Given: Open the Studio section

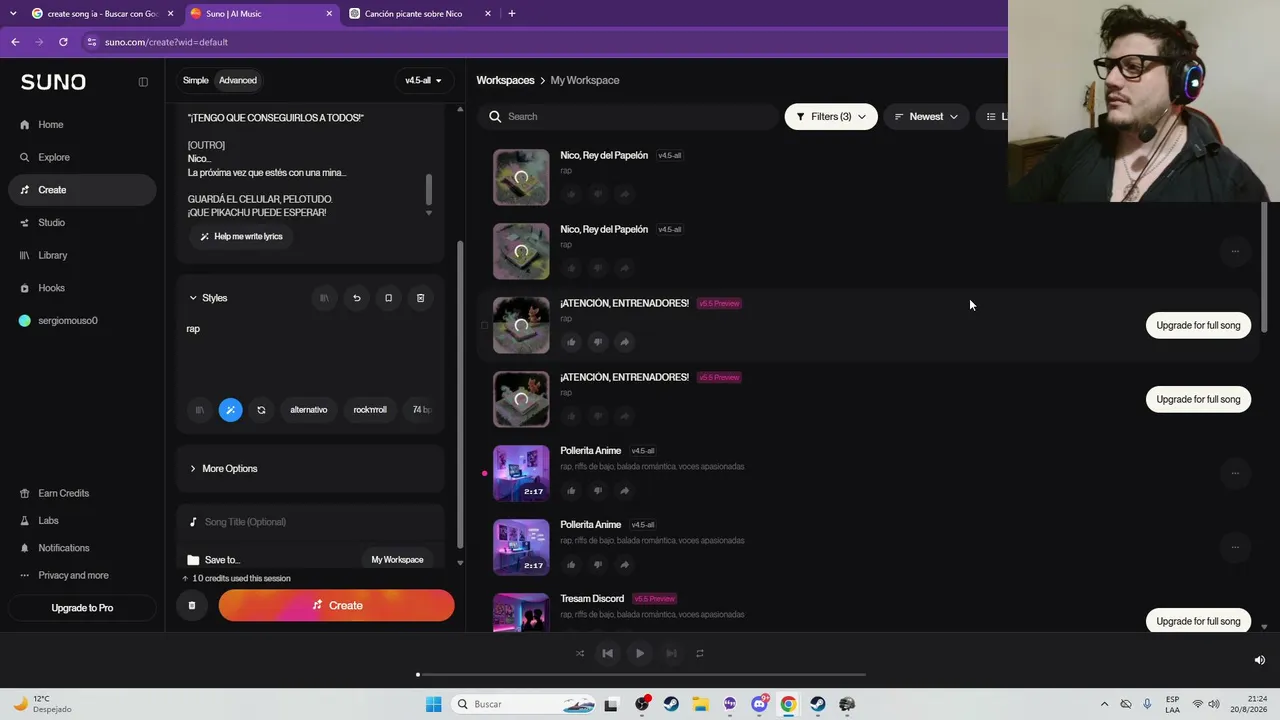Looking at the screenshot, I should 51,223.
